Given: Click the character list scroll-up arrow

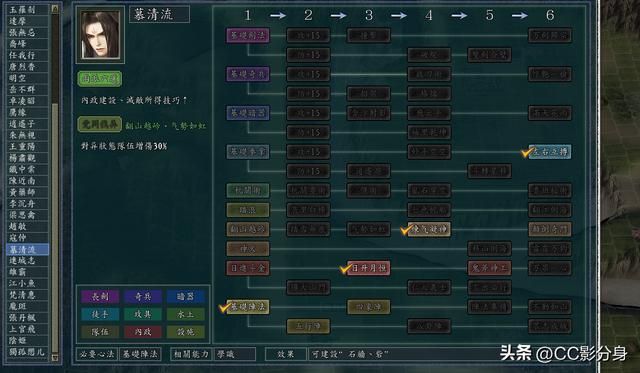Looking at the screenshot, I should pyautogui.click(x=55, y=9).
